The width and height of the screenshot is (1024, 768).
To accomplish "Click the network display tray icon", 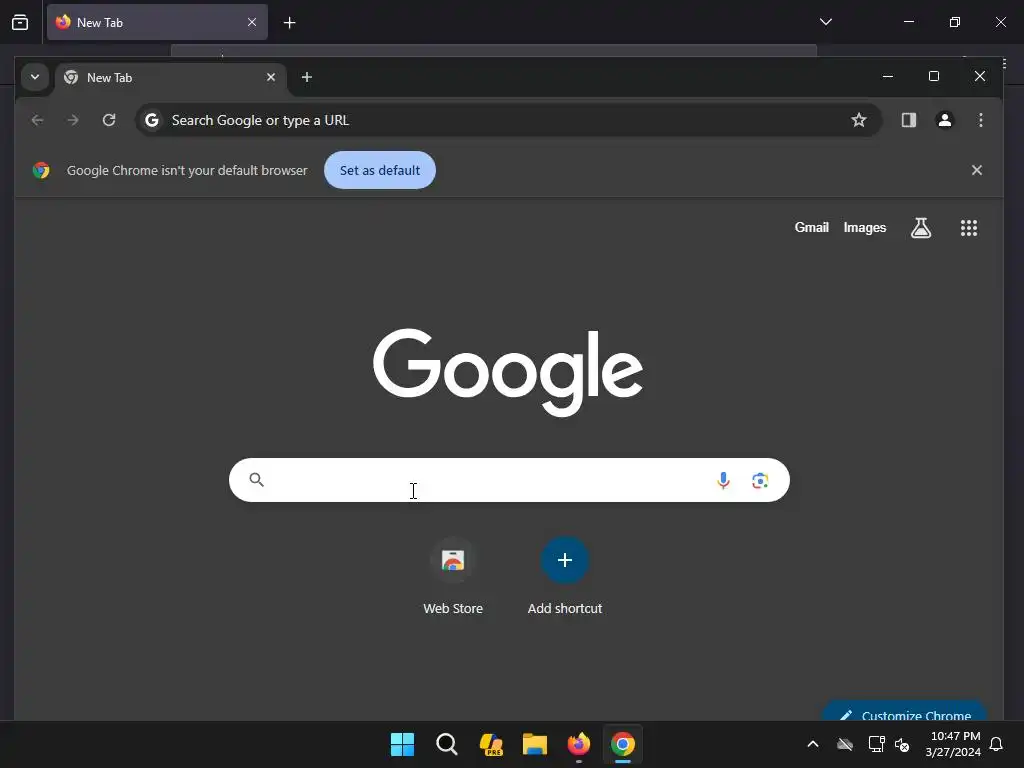I will point(876,744).
